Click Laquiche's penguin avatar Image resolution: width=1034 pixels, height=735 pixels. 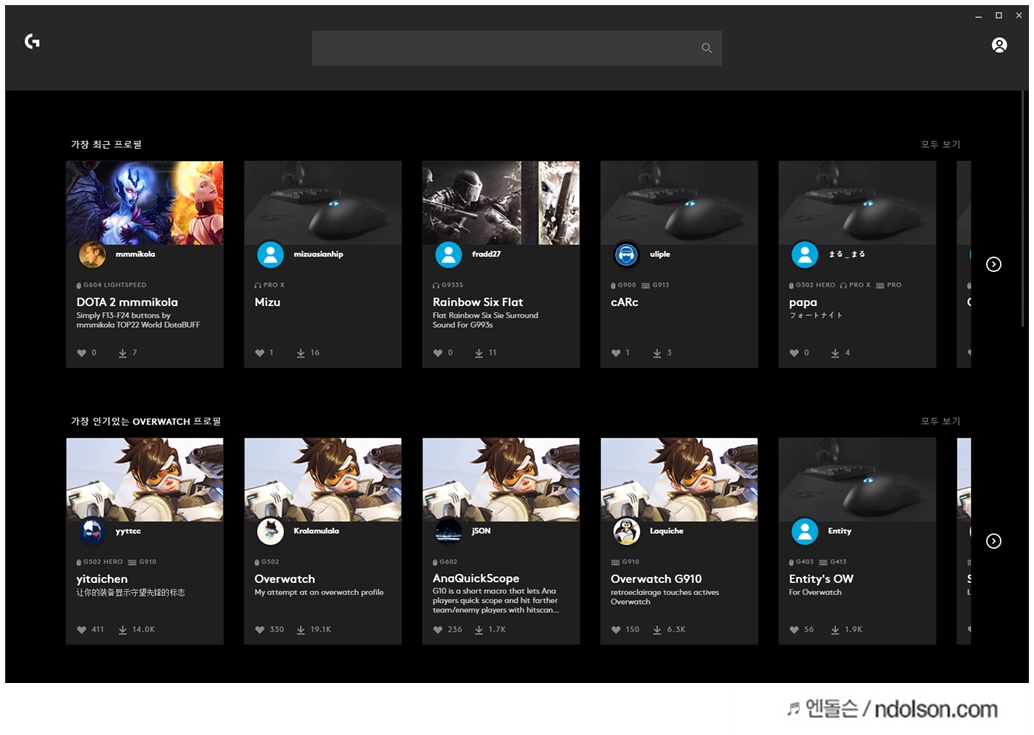626,531
